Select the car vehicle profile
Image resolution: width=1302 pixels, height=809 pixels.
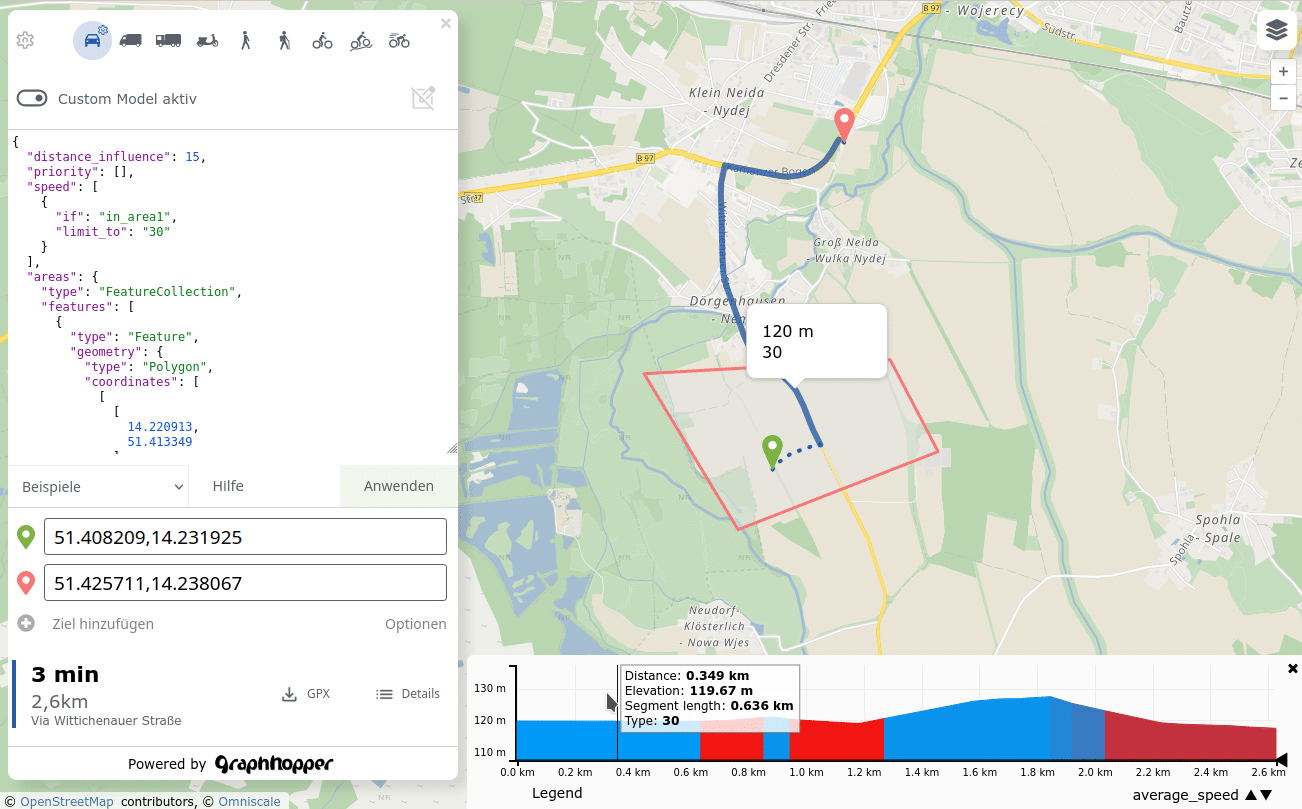point(92,41)
